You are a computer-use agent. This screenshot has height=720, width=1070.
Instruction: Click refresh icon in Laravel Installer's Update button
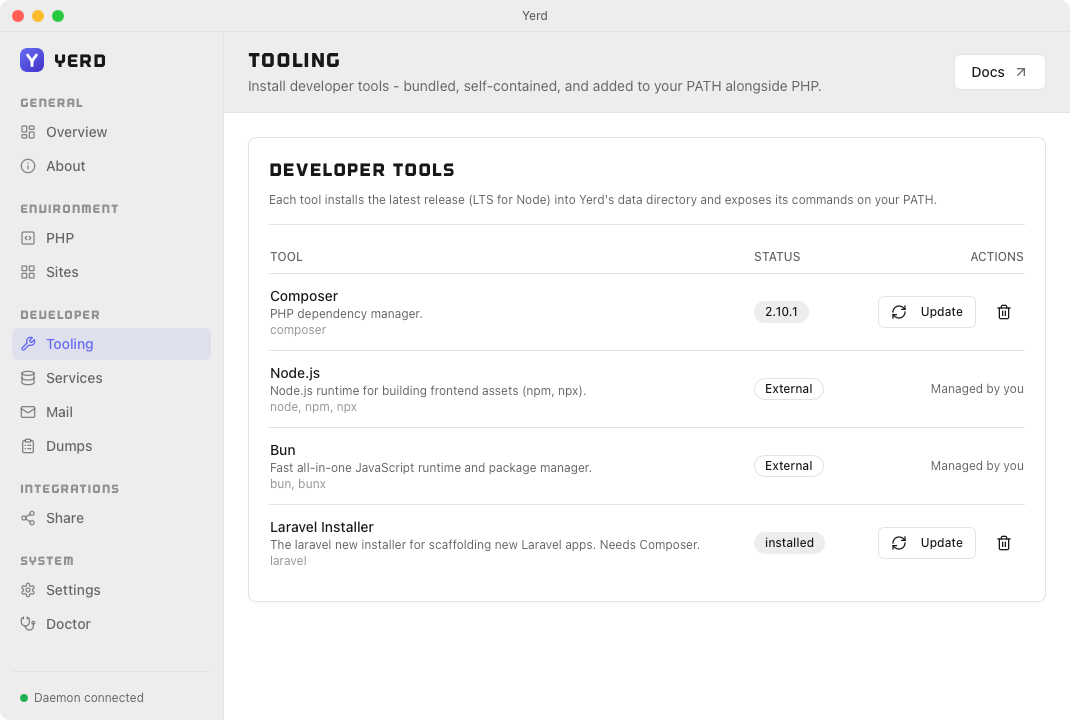click(899, 543)
